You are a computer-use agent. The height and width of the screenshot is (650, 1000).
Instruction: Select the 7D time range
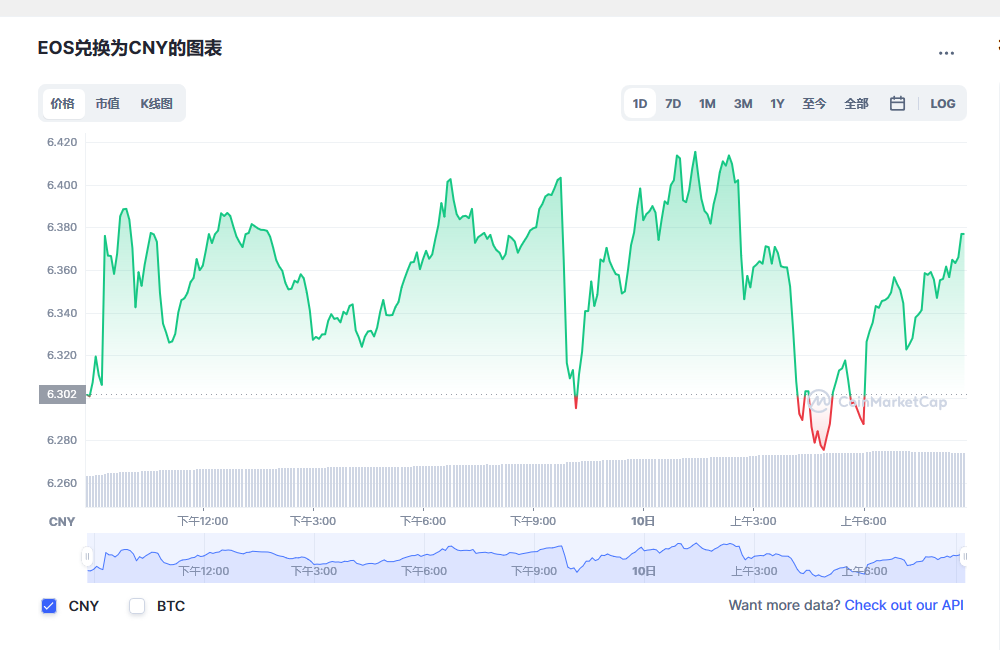(673, 103)
